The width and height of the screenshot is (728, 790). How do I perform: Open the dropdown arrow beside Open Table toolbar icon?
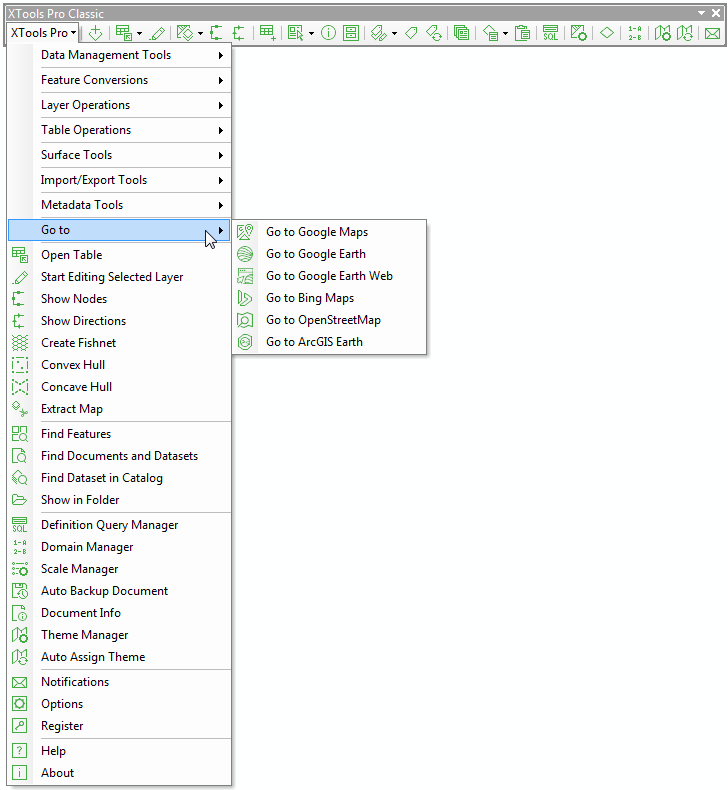(139, 34)
